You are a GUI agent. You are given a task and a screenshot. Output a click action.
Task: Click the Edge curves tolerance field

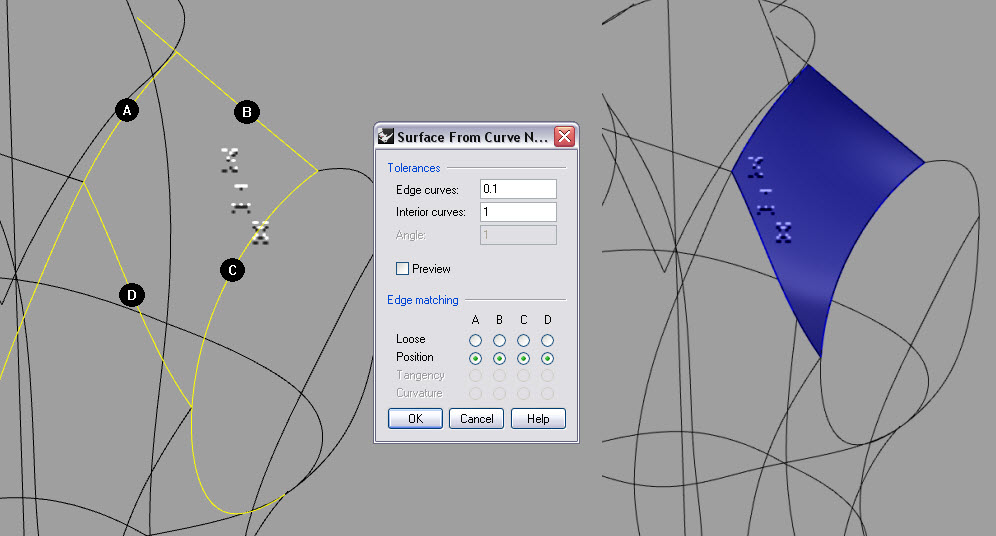click(518, 189)
